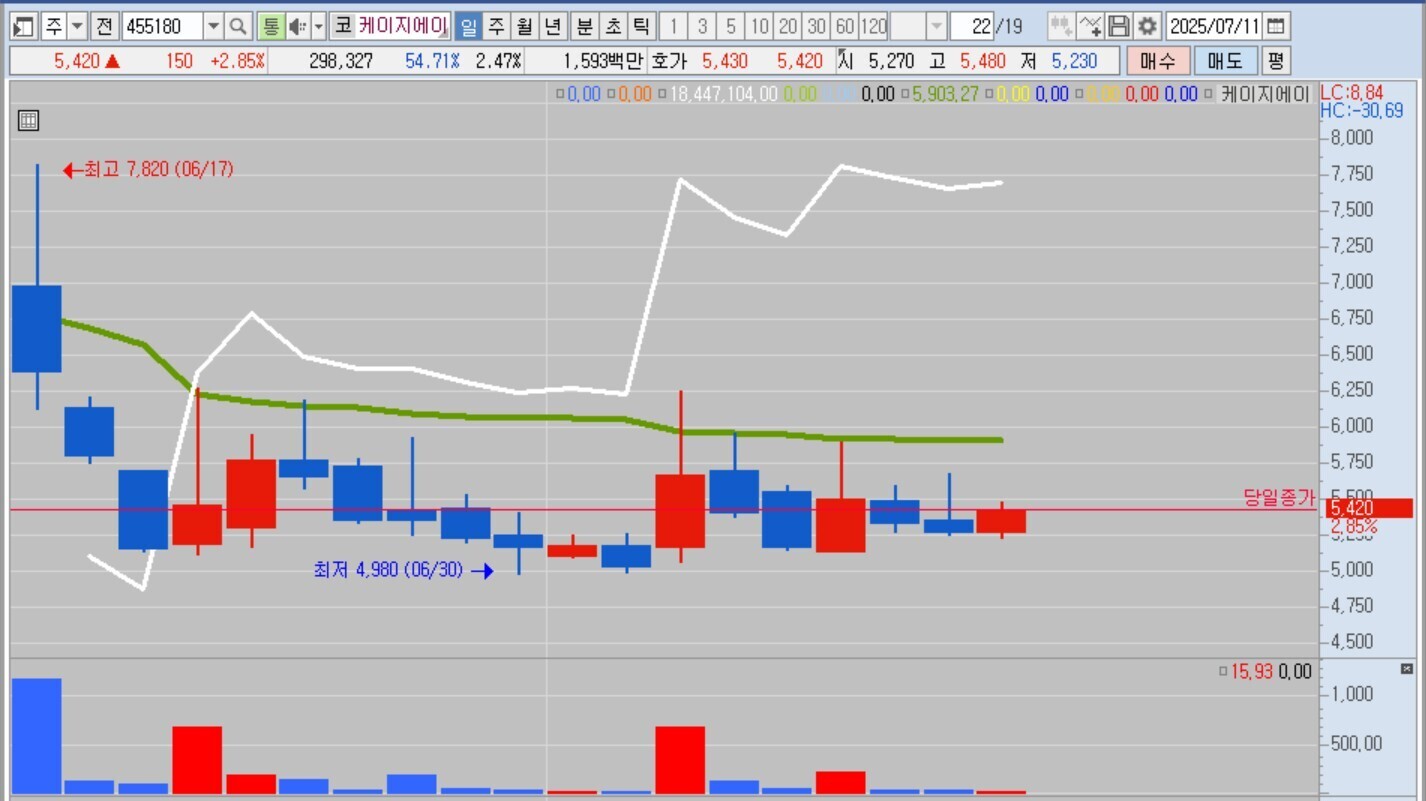Click the current price 5,420 in the quote bar
Screen dimensions: 1426x801
click(x=77, y=61)
